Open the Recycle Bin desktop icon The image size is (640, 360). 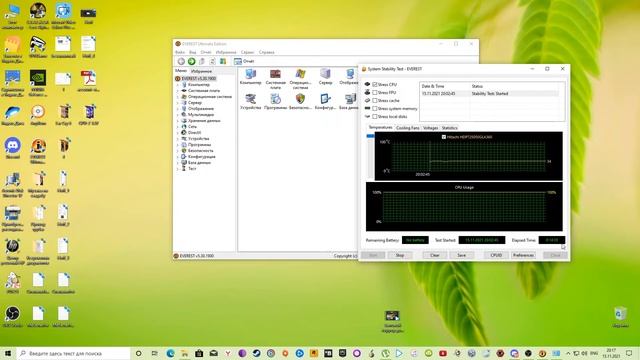click(x=620, y=318)
